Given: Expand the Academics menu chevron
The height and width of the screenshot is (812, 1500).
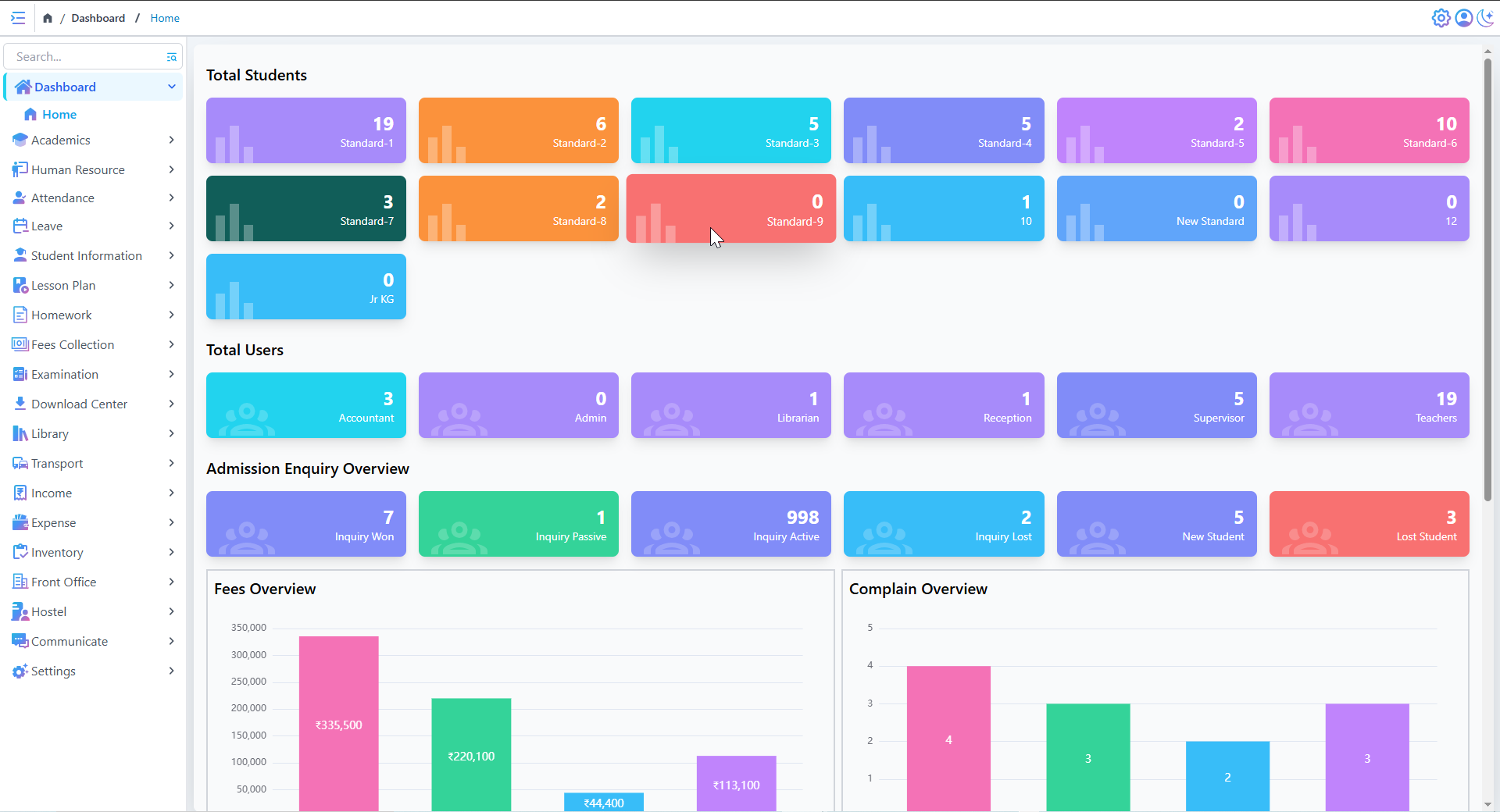Looking at the screenshot, I should tap(171, 140).
